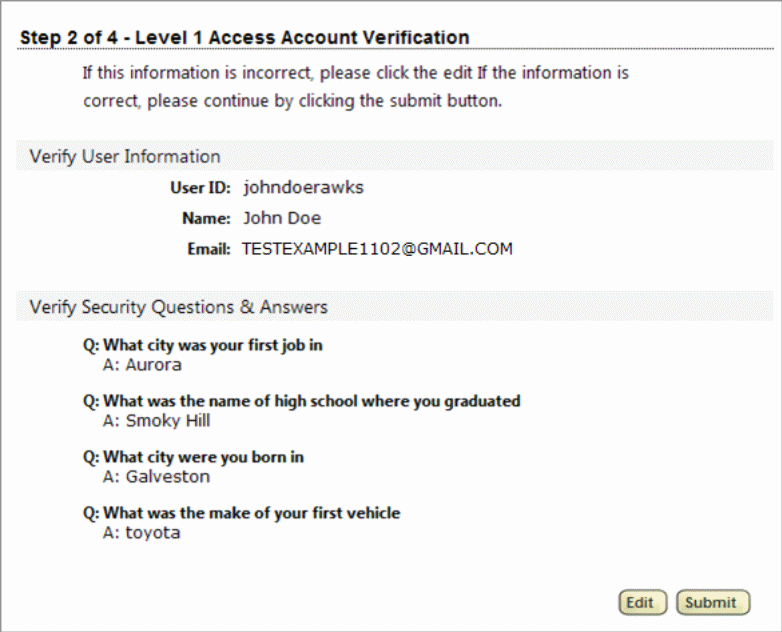Select the Aurora answer text
Image resolution: width=782 pixels, height=632 pixels.
pyautogui.click(x=153, y=365)
